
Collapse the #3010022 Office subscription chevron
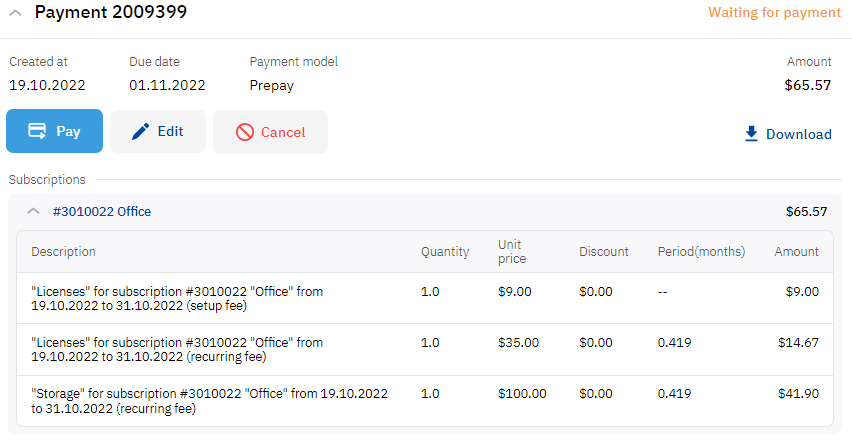point(33,211)
